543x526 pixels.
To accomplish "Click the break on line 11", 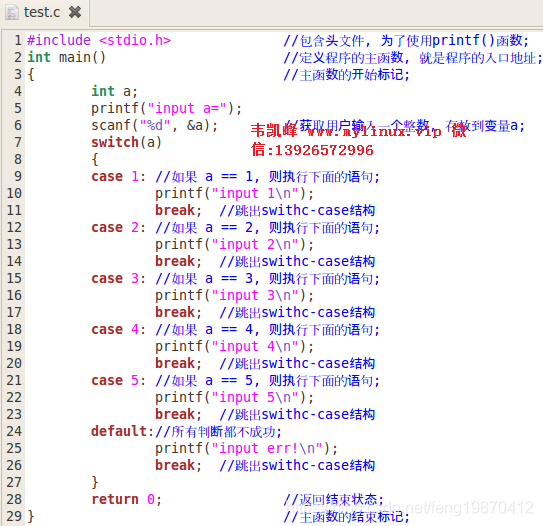I will pos(178,210).
